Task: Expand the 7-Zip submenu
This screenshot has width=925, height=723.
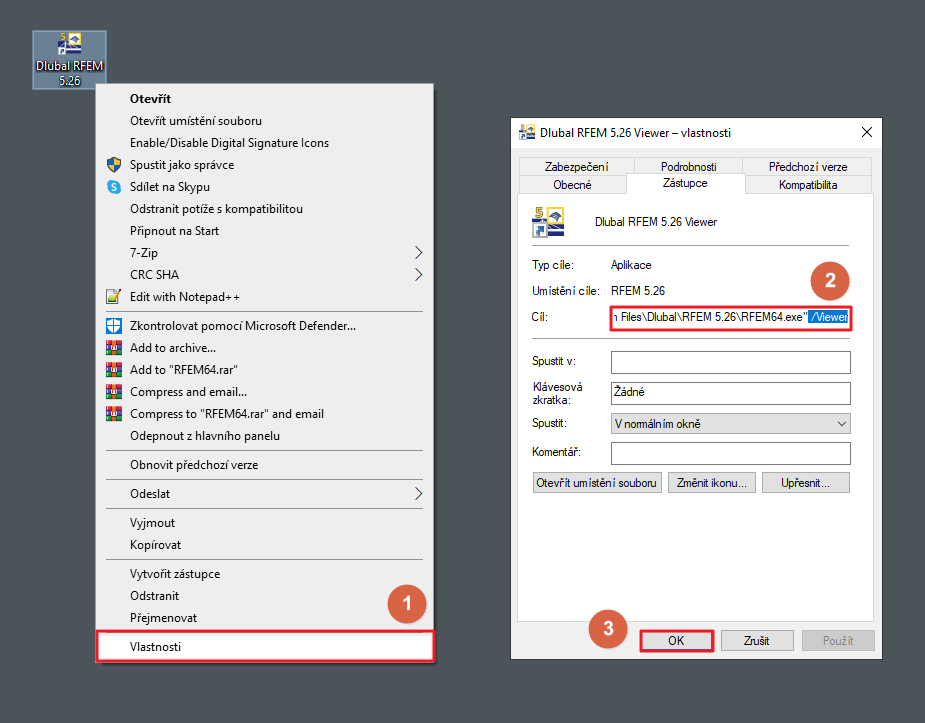Action: [264, 253]
